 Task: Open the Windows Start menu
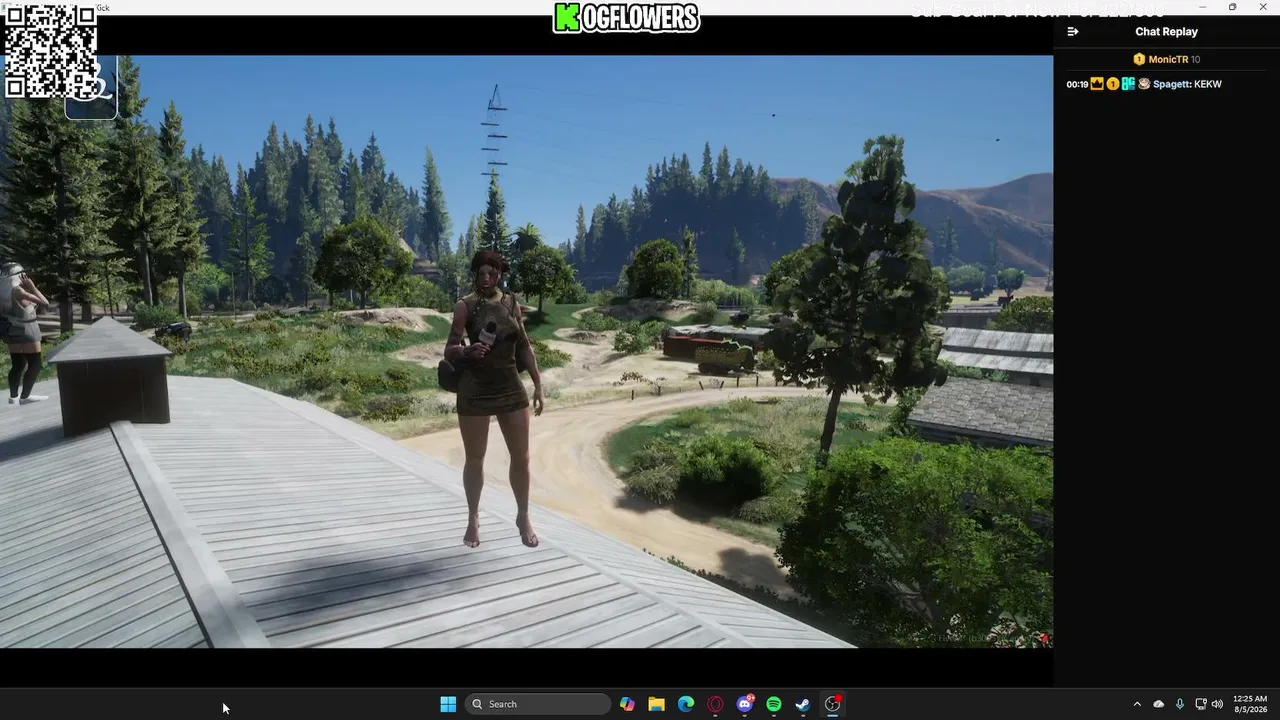point(448,704)
